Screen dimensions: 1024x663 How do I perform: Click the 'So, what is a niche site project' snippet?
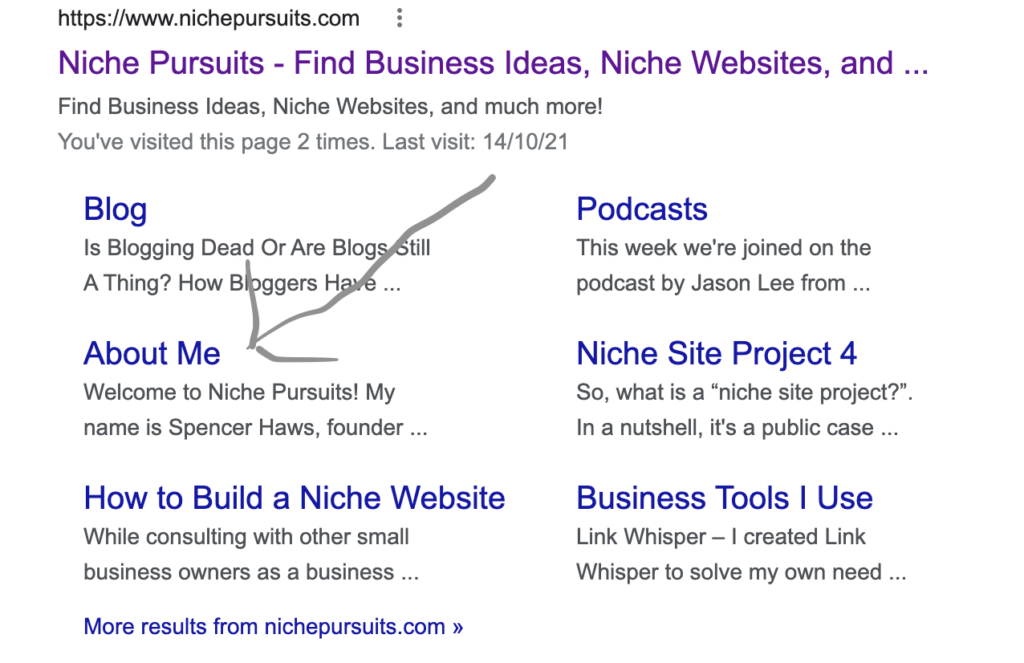(x=744, y=410)
